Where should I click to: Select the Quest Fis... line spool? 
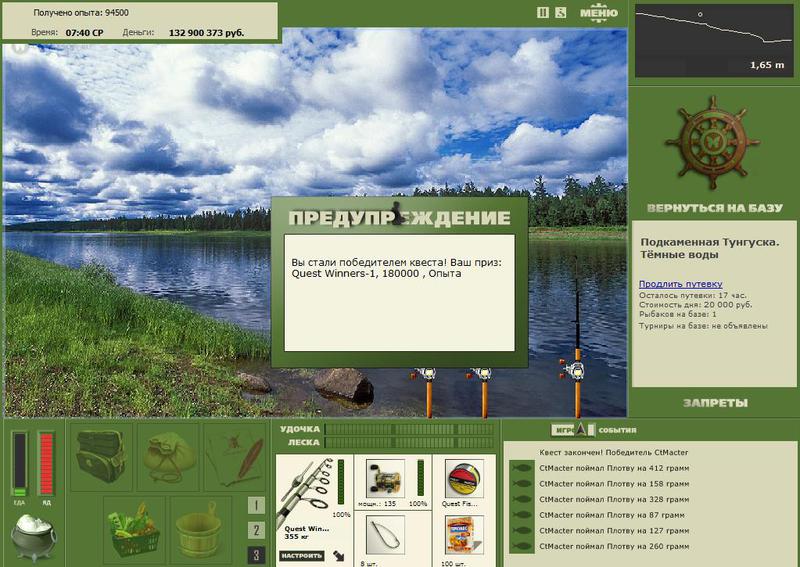[464, 478]
